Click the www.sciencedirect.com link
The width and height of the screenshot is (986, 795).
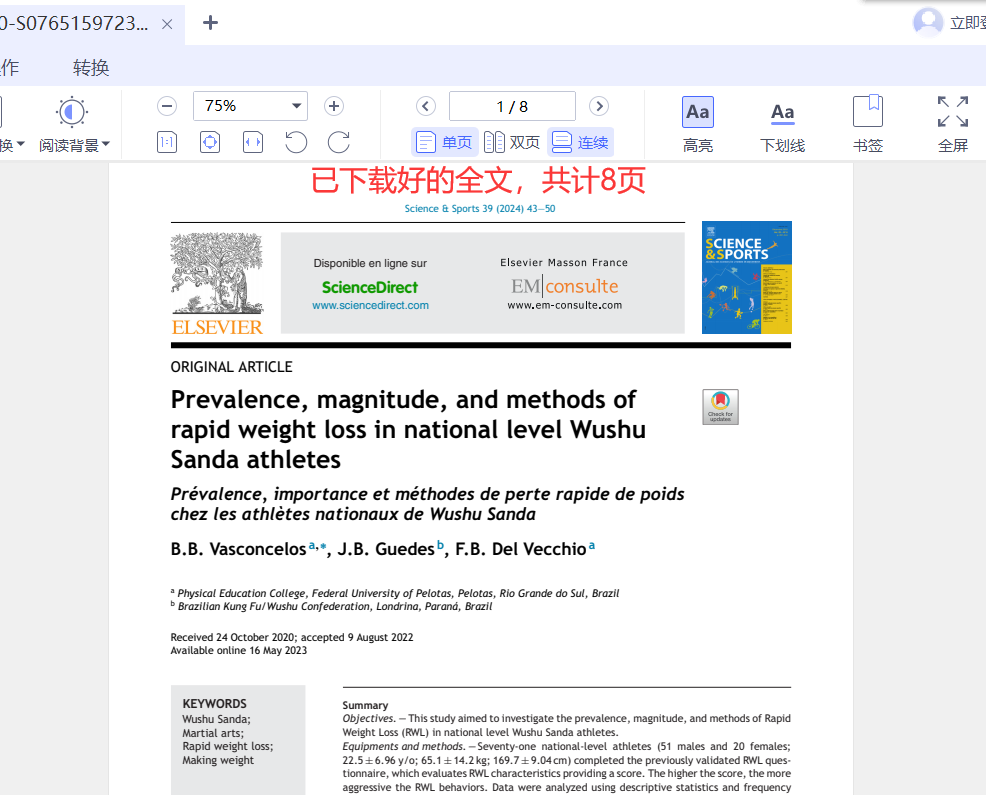[370, 305]
